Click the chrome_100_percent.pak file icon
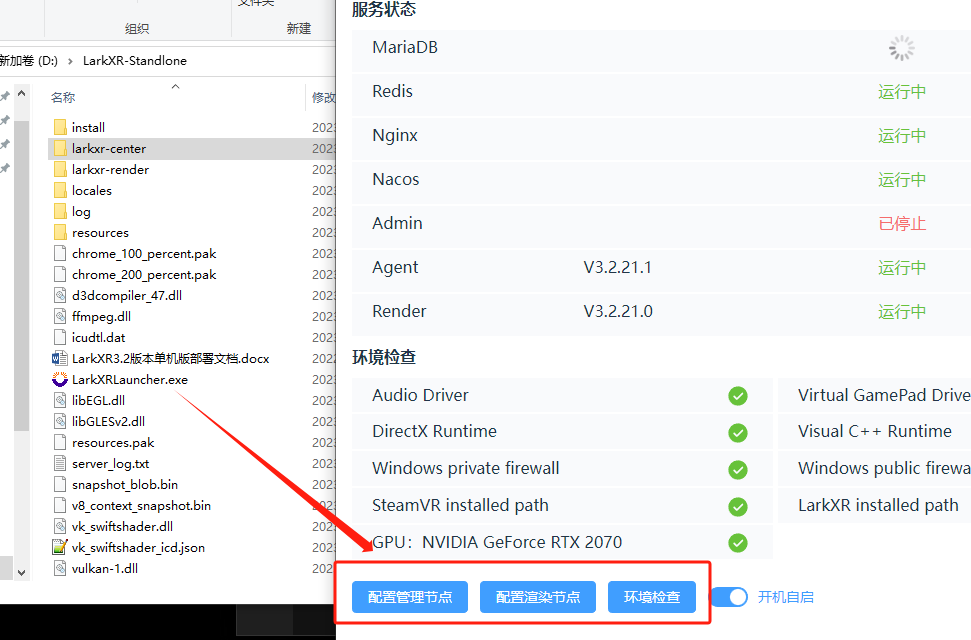Viewport: 971px width, 640px height. click(60, 253)
